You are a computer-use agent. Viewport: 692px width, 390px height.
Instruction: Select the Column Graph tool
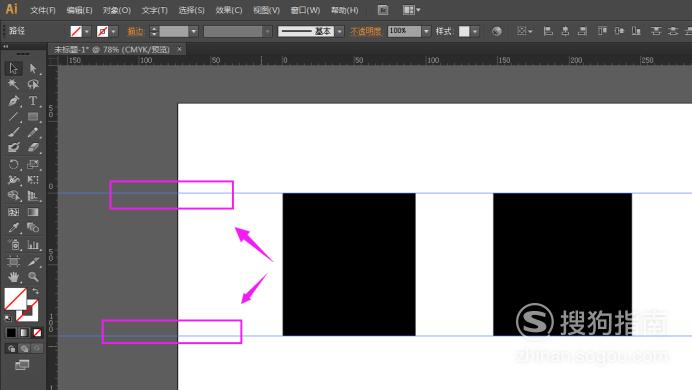coord(33,245)
